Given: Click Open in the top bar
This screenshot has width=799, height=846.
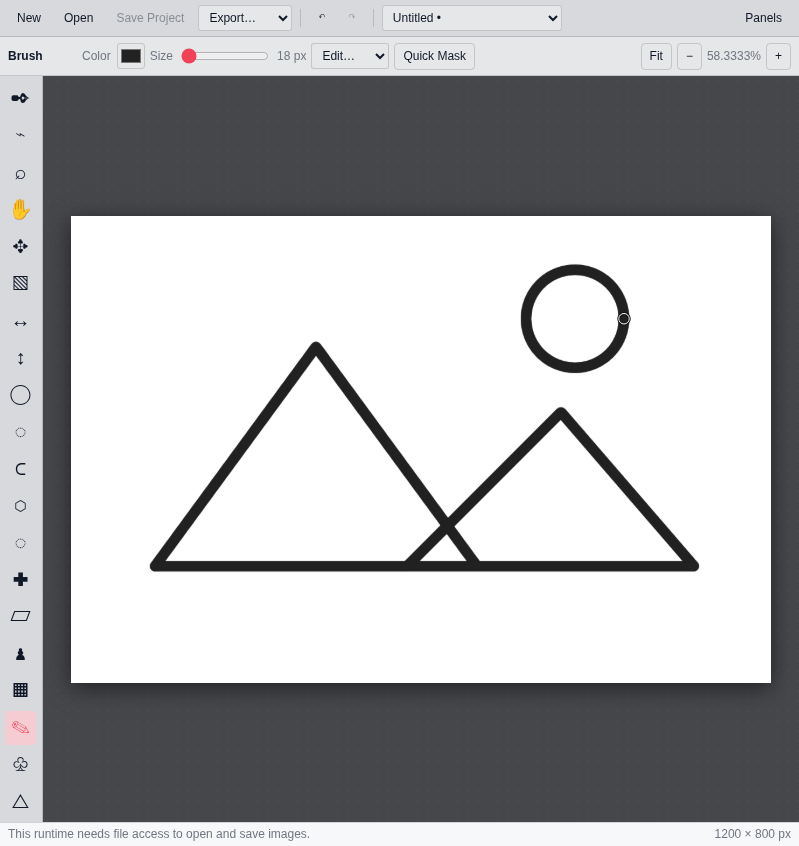Looking at the screenshot, I should pyautogui.click(x=78, y=18).
